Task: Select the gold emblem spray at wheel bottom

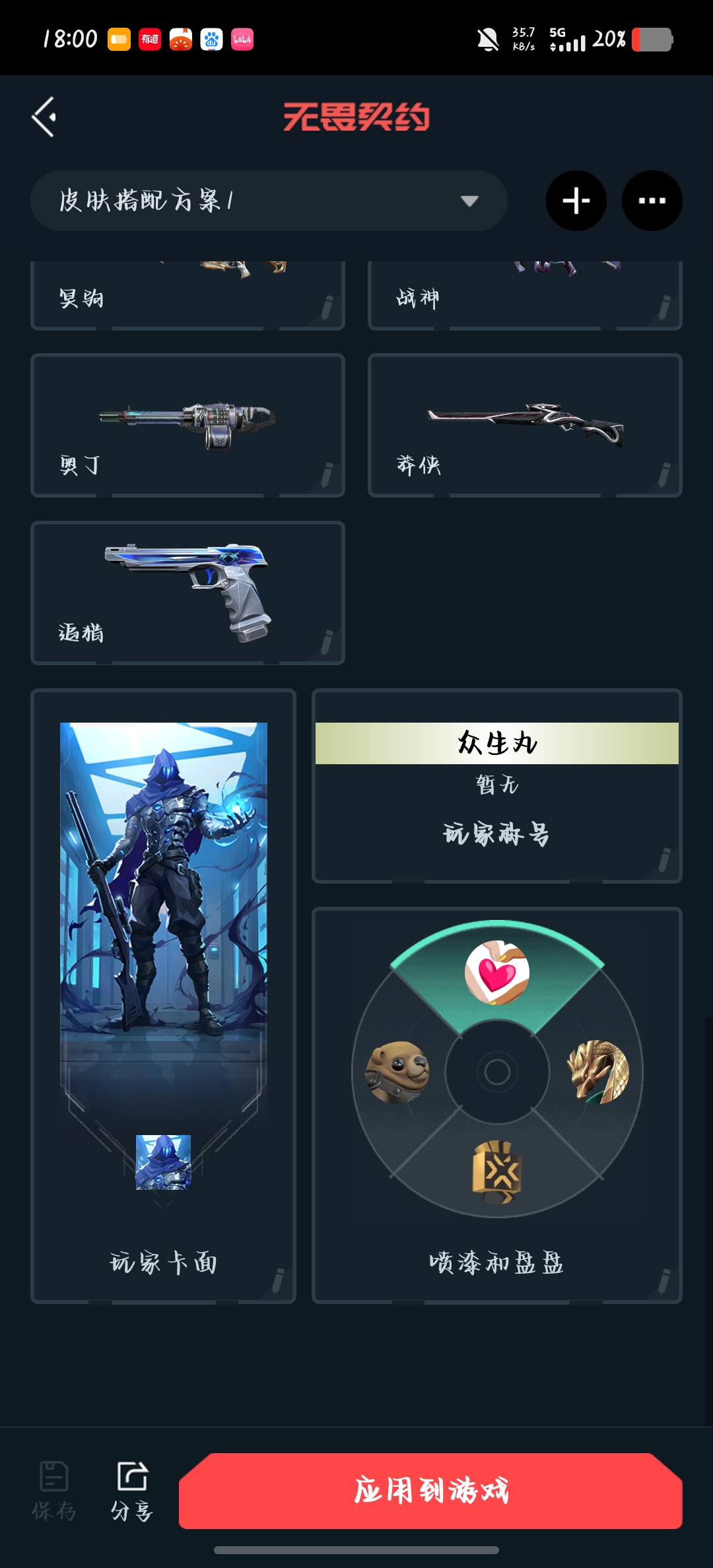Action: (x=497, y=1172)
